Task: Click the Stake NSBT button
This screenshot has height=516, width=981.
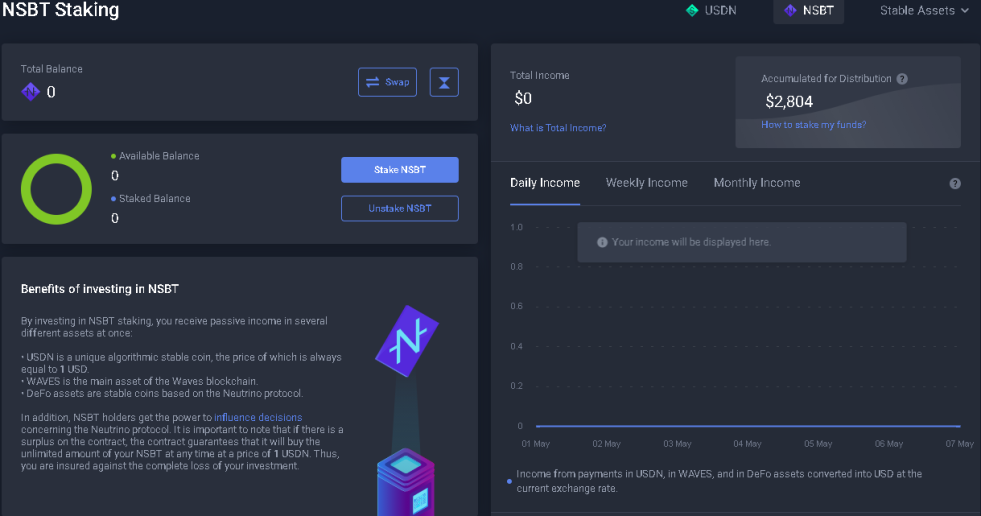Action: [400, 169]
